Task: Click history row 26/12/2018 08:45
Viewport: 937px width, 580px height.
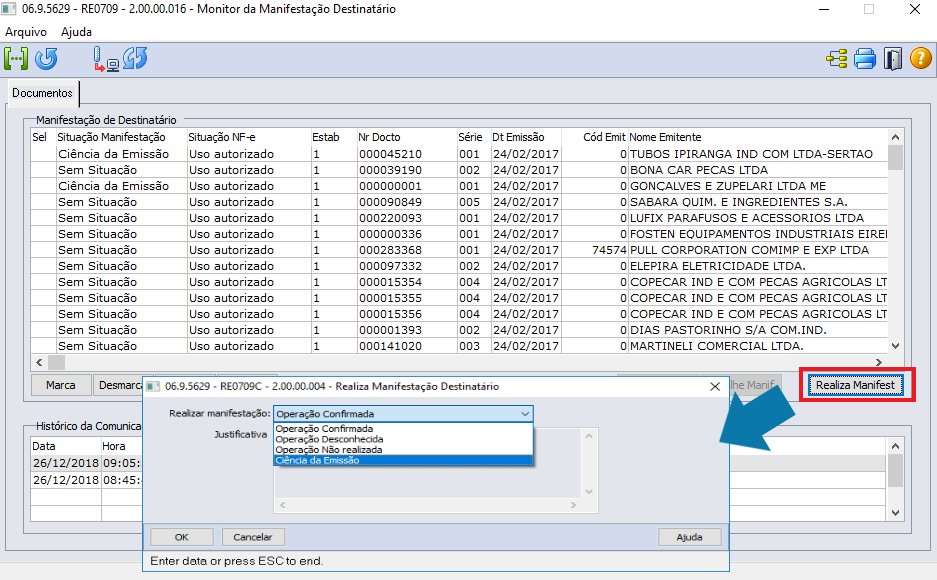Action: click(x=87, y=480)
